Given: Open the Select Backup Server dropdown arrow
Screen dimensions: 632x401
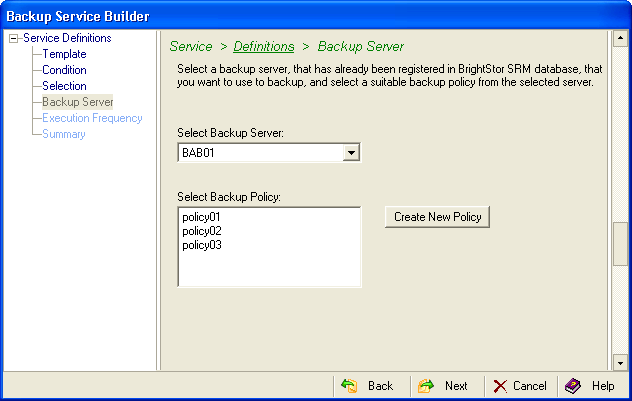Looking at the screenshot, I should pos(351,153).
